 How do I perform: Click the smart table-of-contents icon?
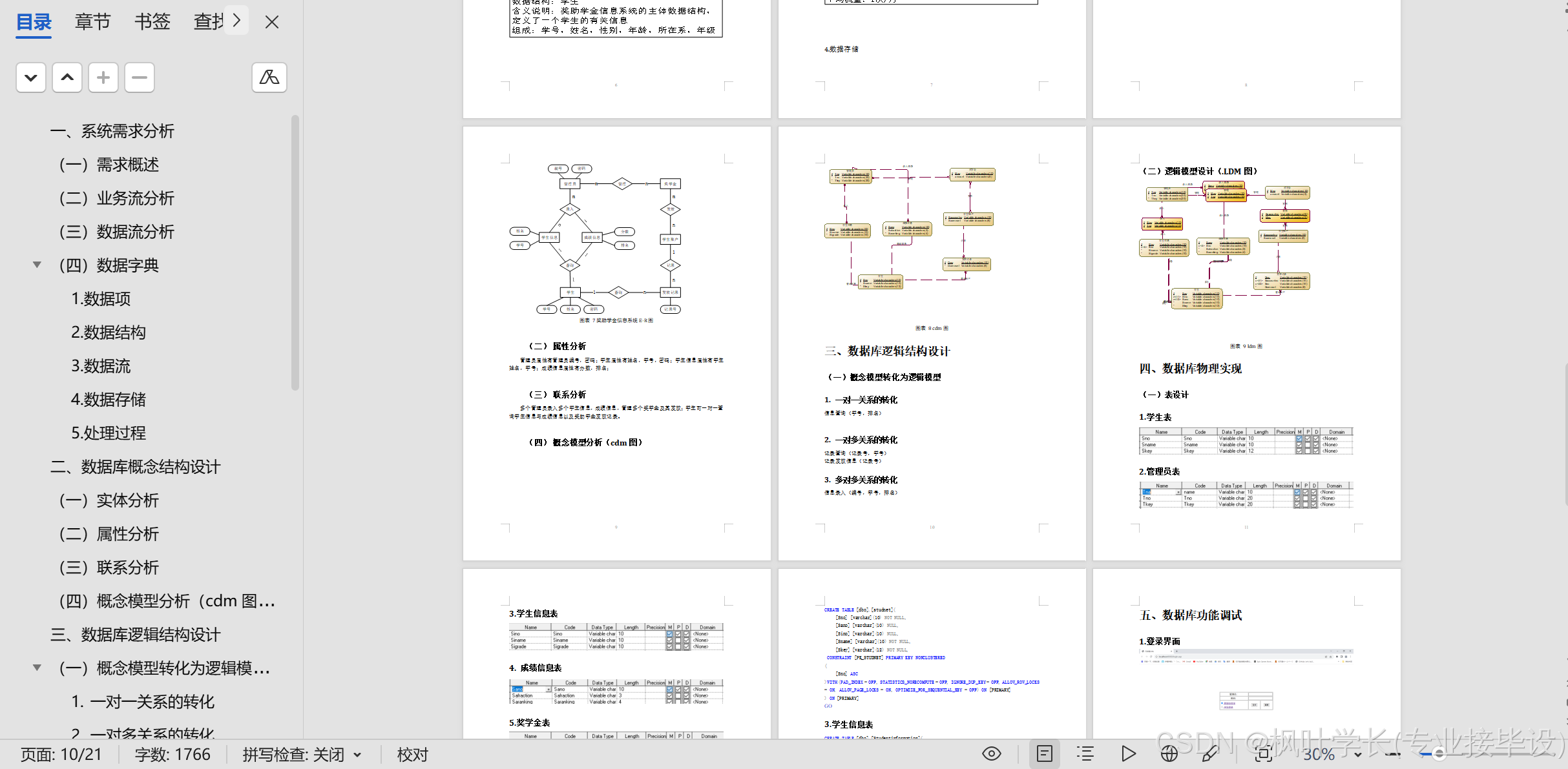[269, 77]
